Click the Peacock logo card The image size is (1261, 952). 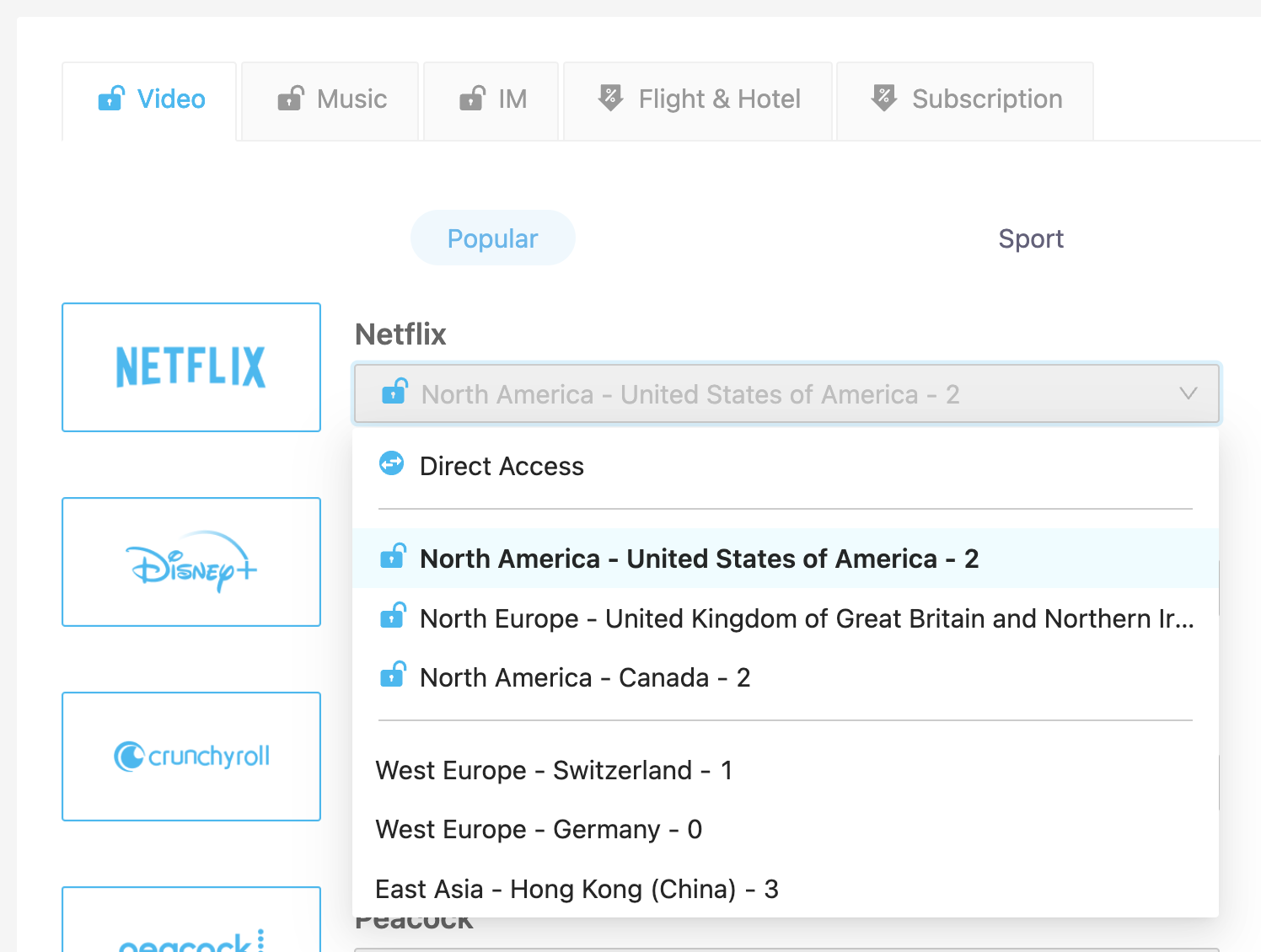pos(191,920)
